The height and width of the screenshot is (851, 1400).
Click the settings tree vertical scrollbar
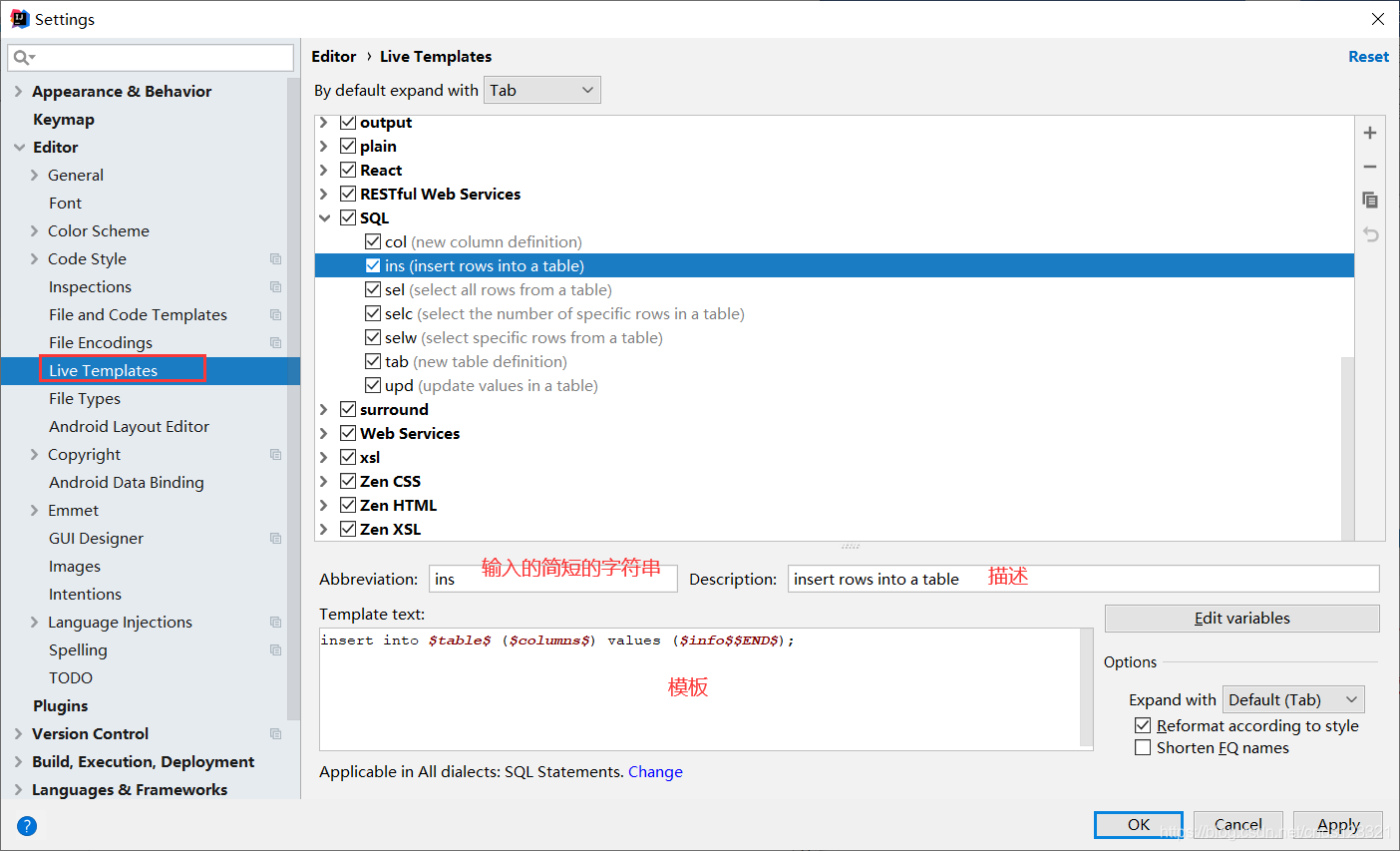point(293,399)
